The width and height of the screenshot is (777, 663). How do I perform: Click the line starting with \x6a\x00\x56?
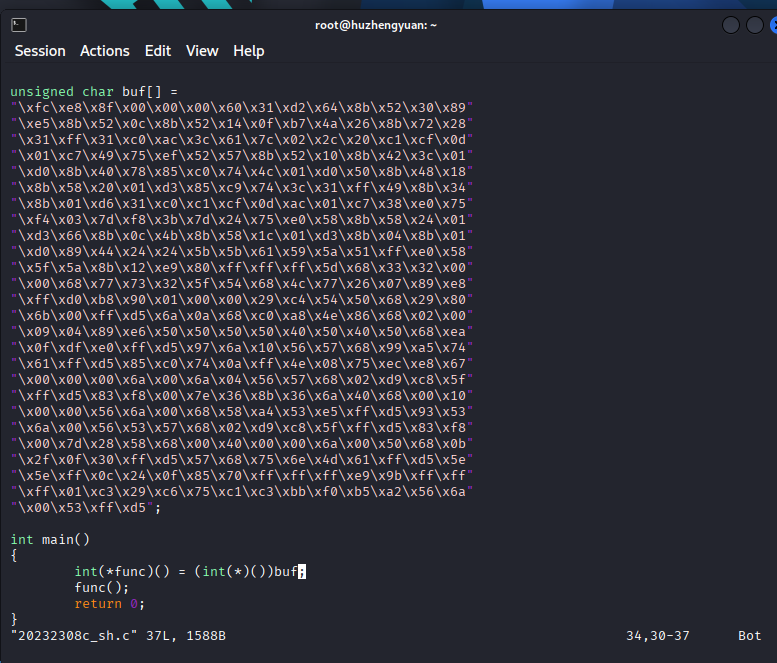[242, 428]
